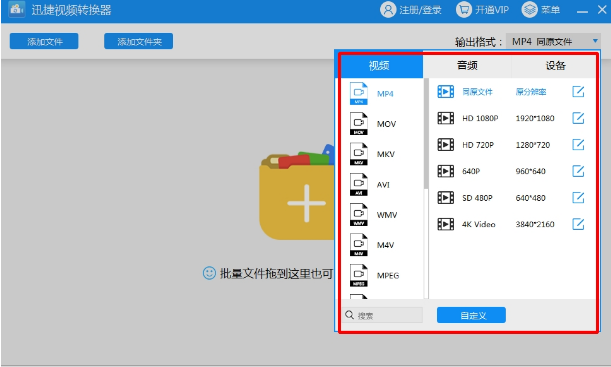
Task: Open the 菜单 menu icon
Action: tap(530, 10)
